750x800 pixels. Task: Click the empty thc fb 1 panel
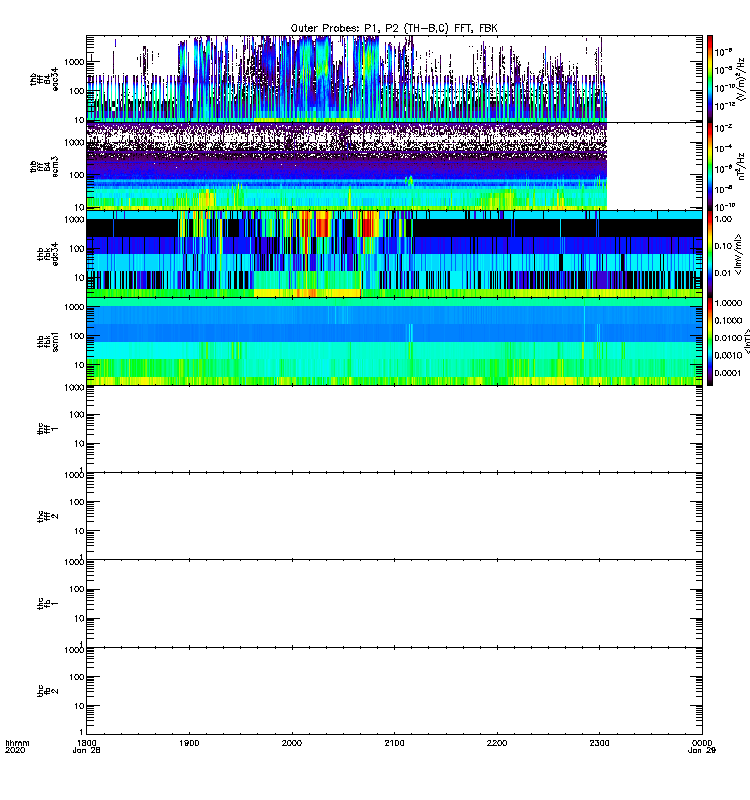[x=394, y=604]
